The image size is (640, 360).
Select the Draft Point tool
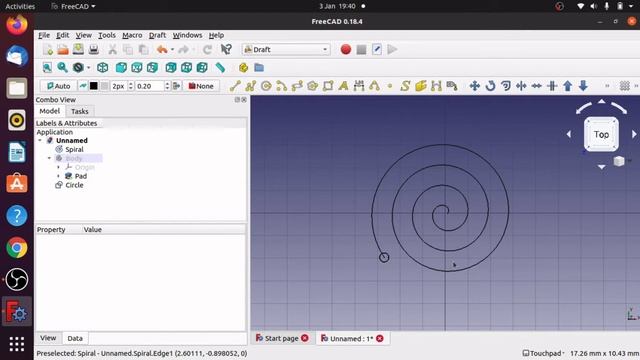[x=390, y=86]
